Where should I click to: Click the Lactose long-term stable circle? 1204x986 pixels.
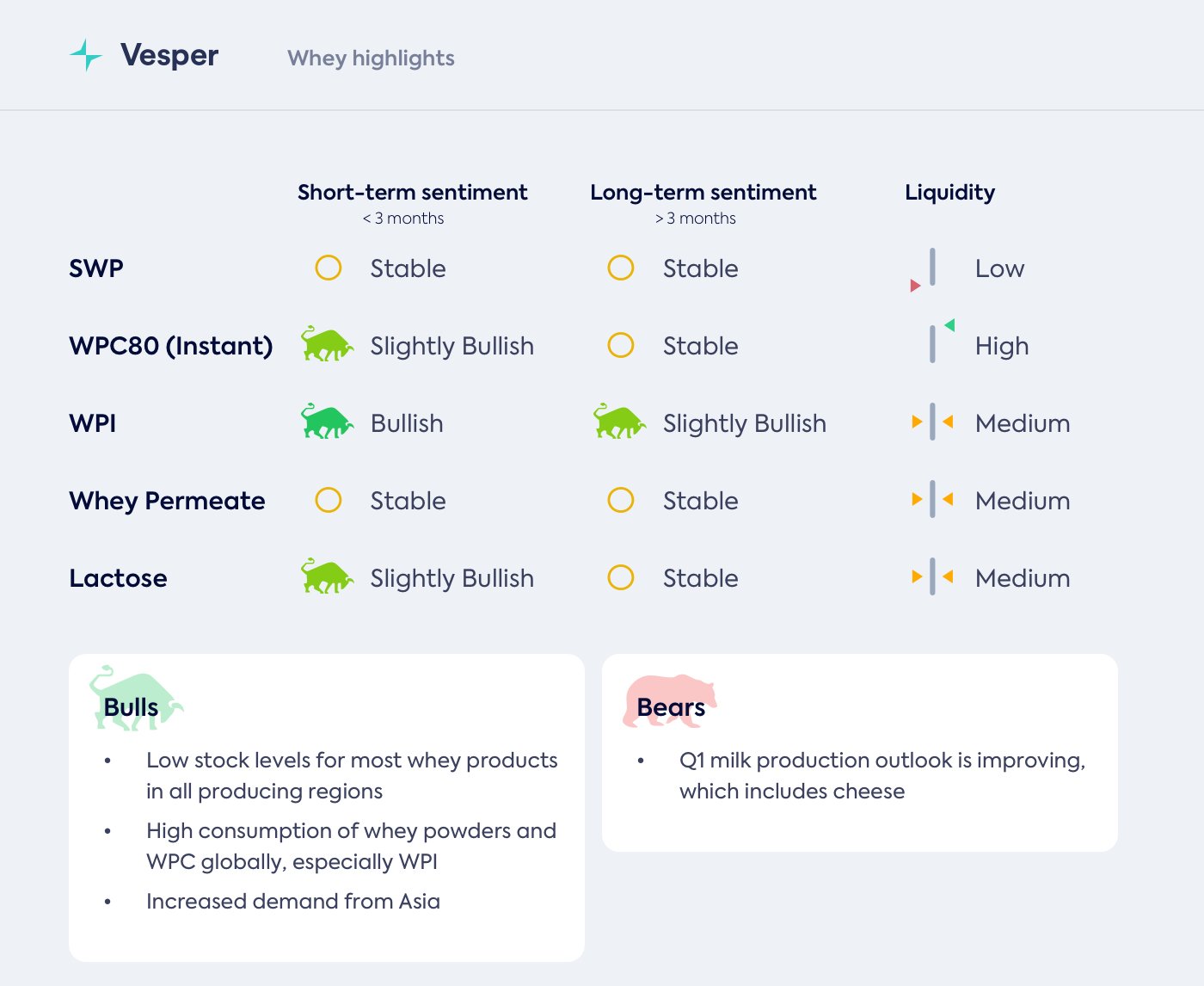point(621,577)
